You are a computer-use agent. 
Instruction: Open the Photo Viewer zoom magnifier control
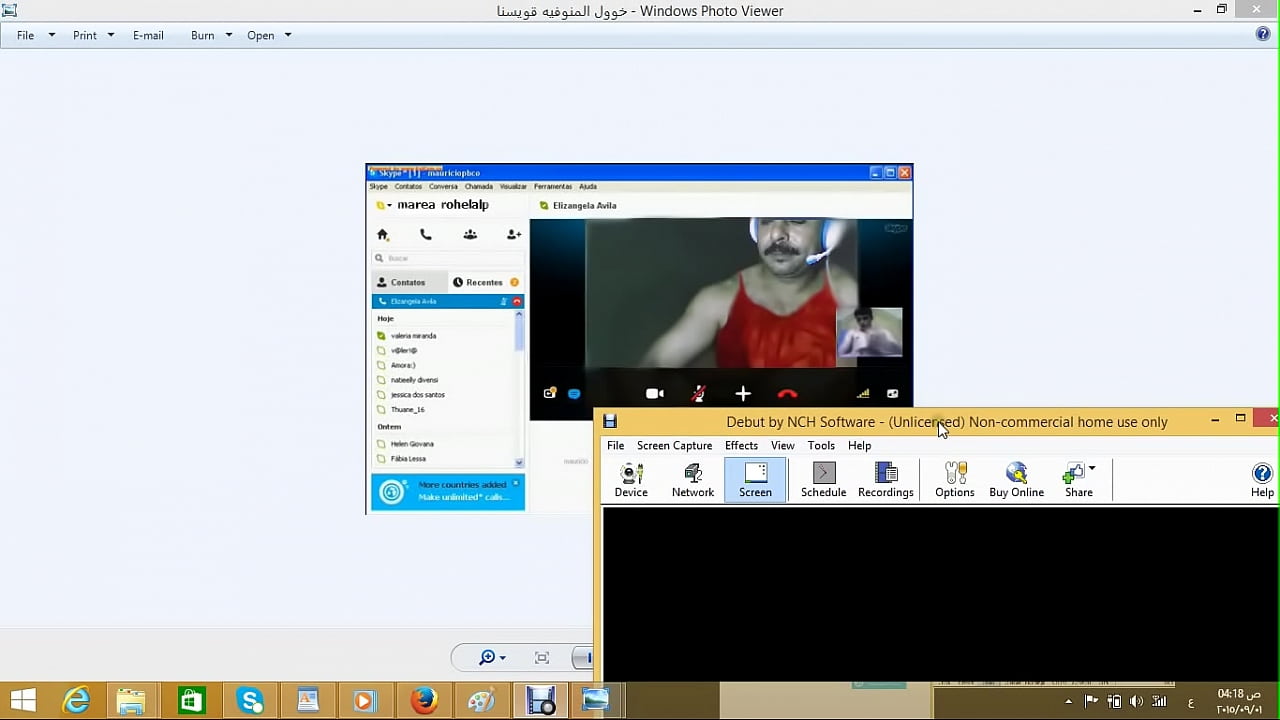point(491,657)
